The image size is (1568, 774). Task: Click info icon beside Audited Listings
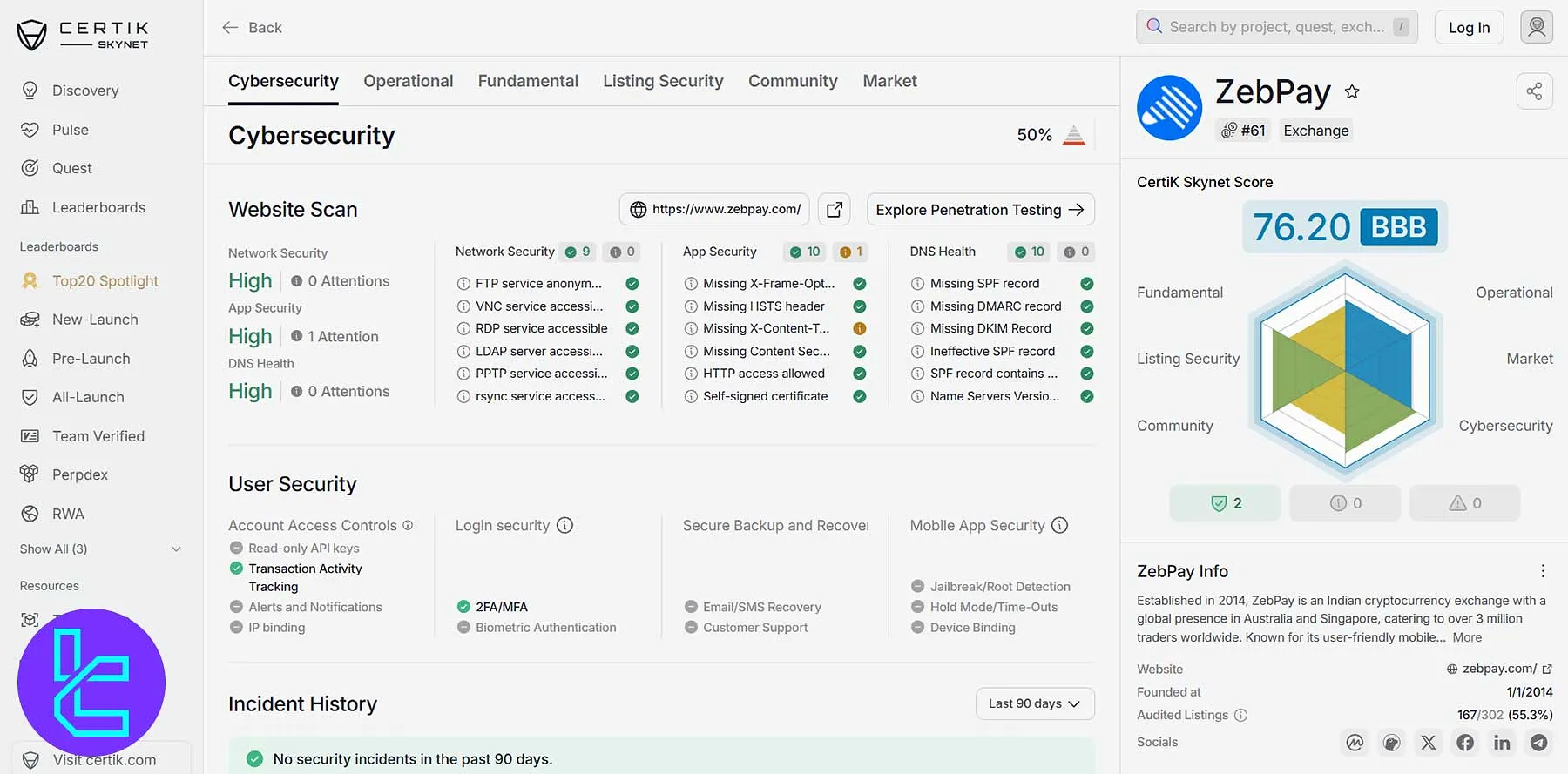click(x=1241, y=715)
